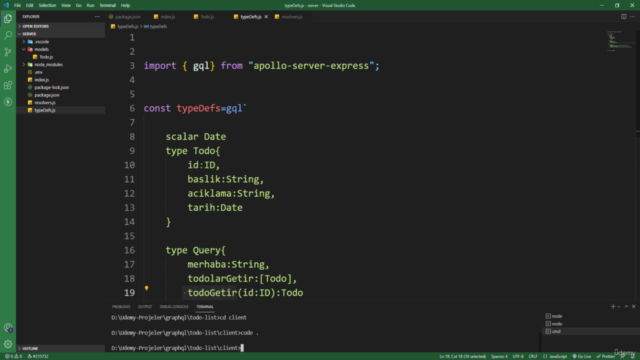This screenshot has height=360, width=640.
Task: Click the CRLF line ending status
Action: click(533, 356)
